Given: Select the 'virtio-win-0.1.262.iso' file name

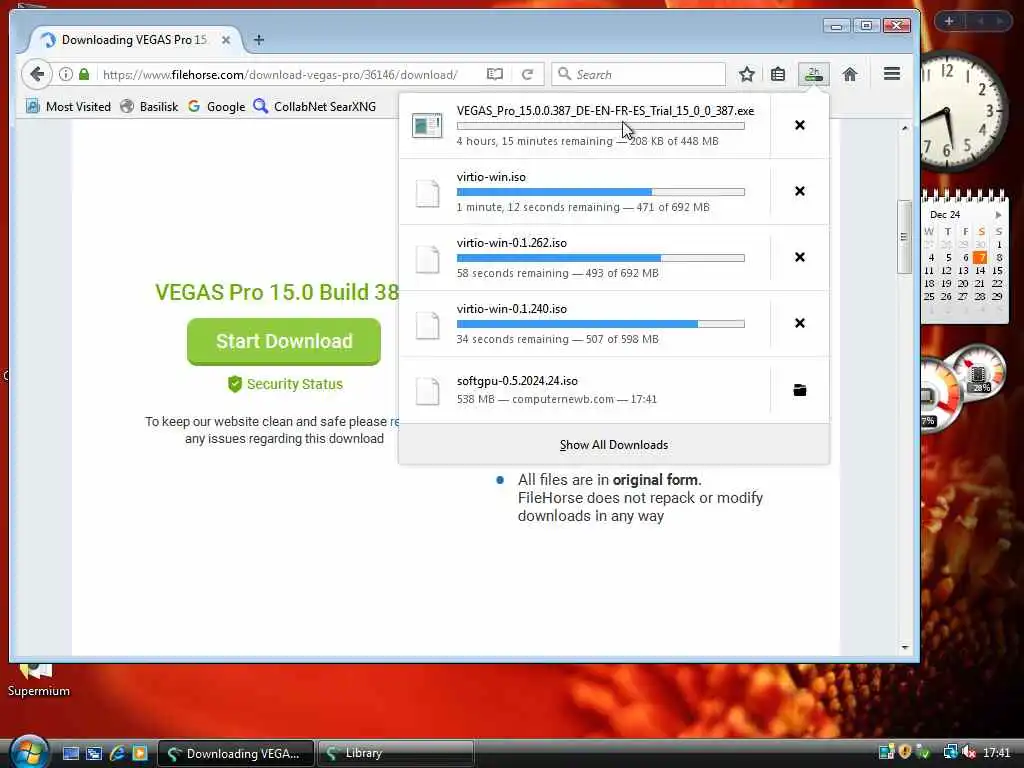Looking at the screenshot, I should coord(512,243).
